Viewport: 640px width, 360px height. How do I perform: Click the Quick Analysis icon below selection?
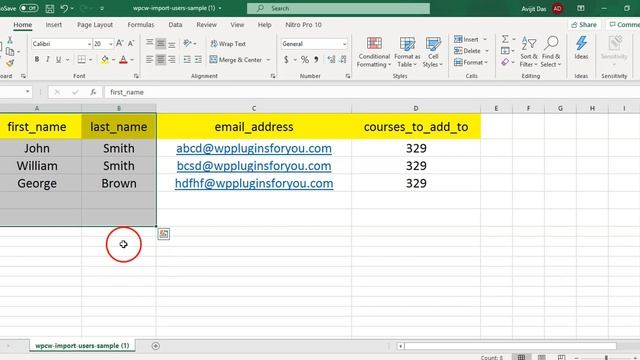[x=164, y=234]
